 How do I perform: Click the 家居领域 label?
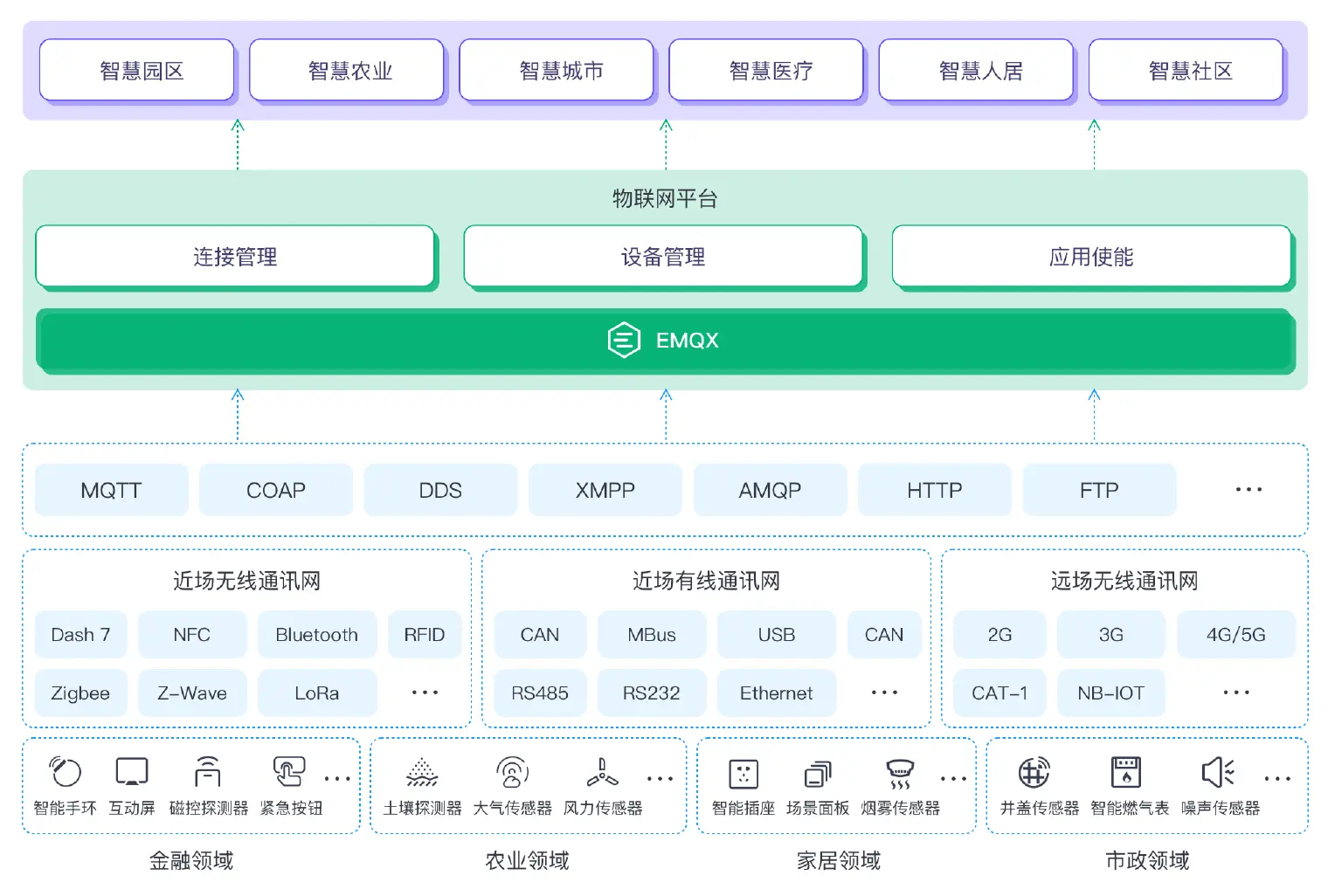pos(839,861)
